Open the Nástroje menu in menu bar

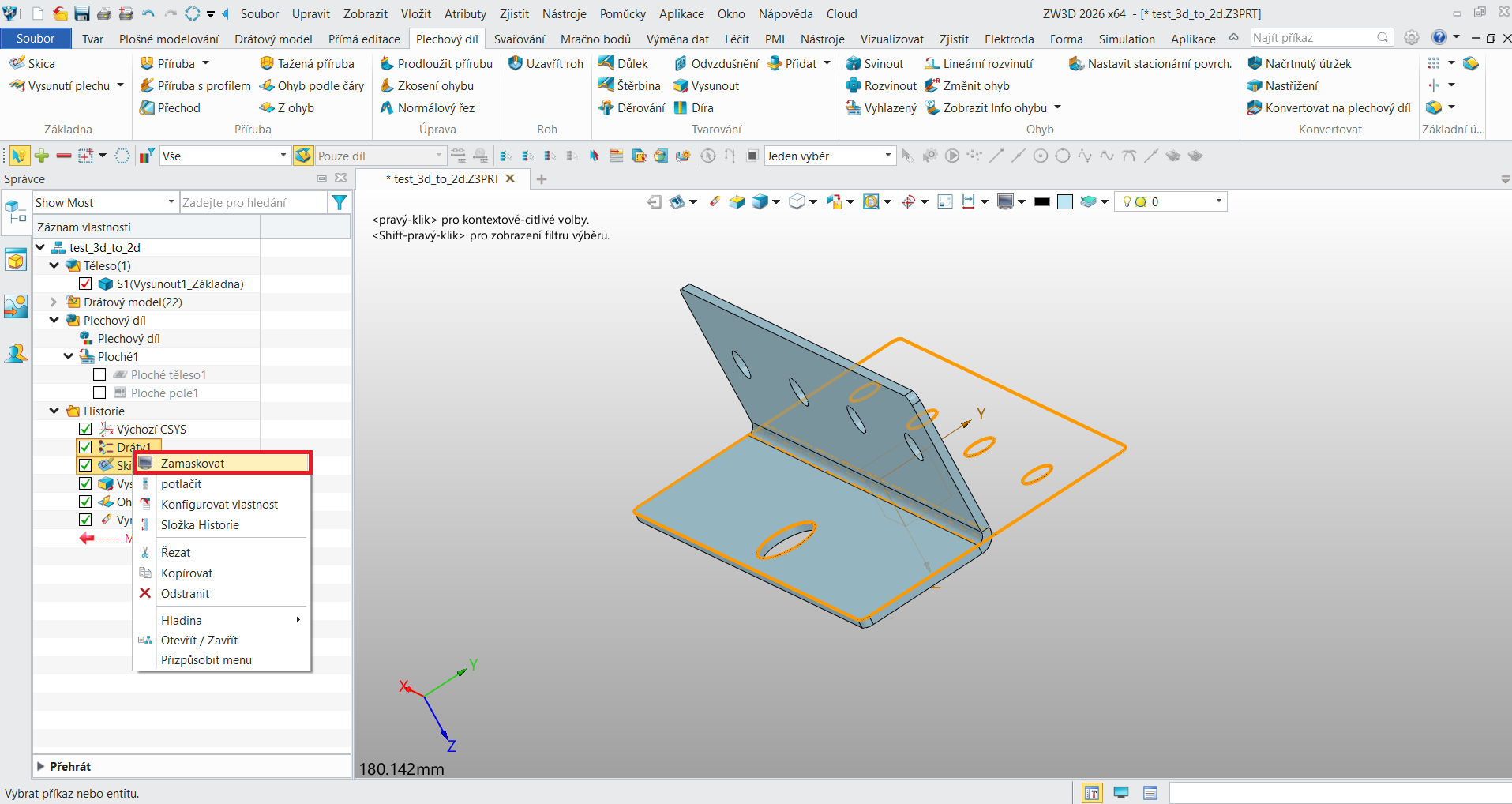[564, 13]
